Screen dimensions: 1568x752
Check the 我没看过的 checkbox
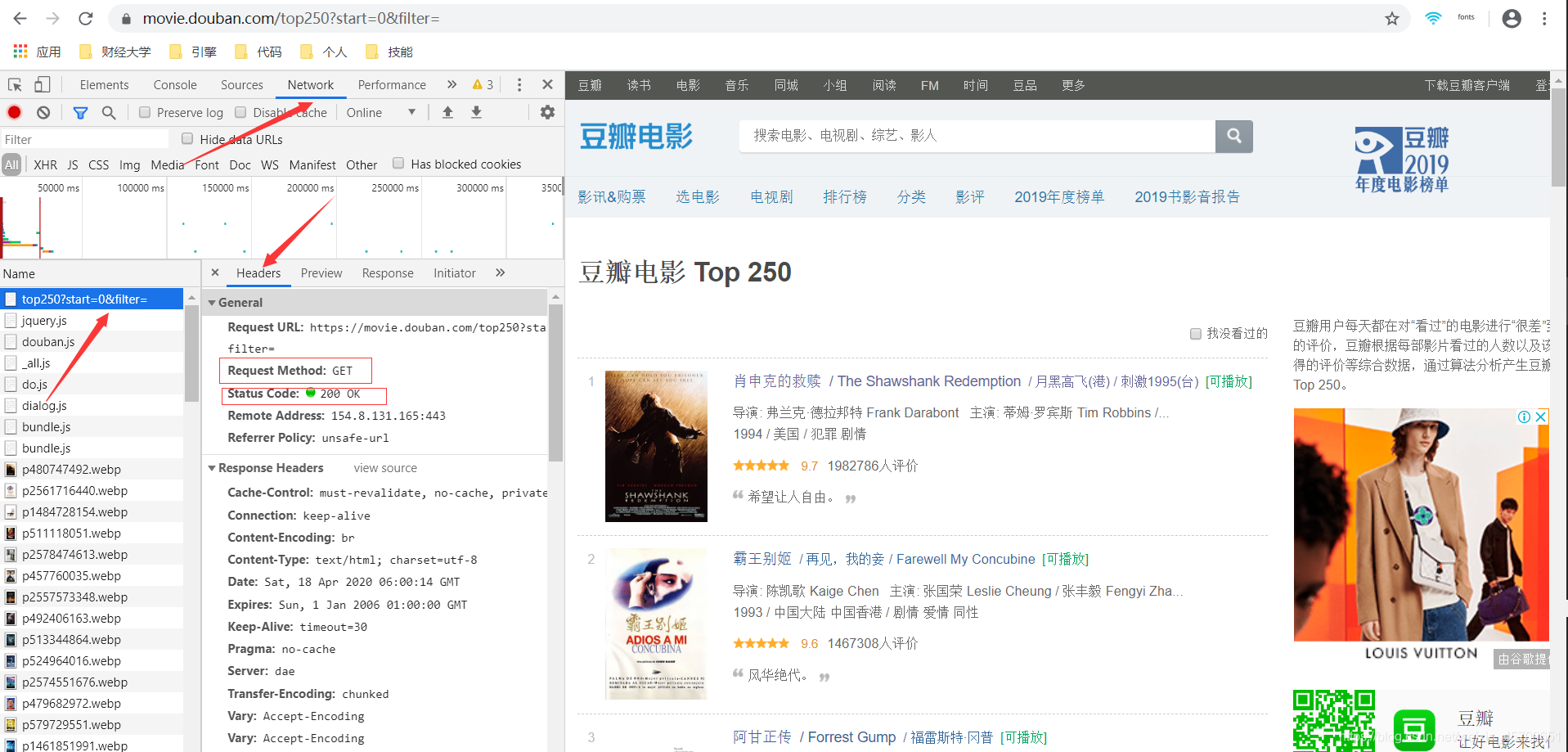coord(1196,333)
